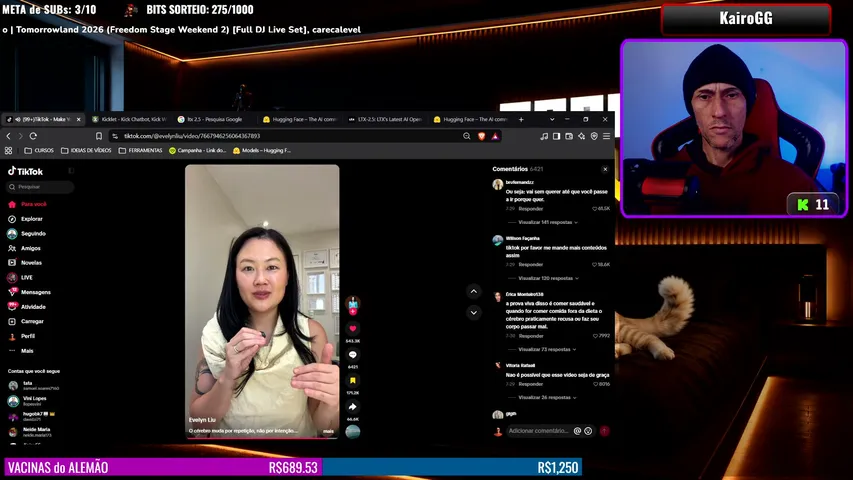Open the comments bubble icon
Image resolution: width=853 pixels, height=480 pixels.
(x=353, y=355)
